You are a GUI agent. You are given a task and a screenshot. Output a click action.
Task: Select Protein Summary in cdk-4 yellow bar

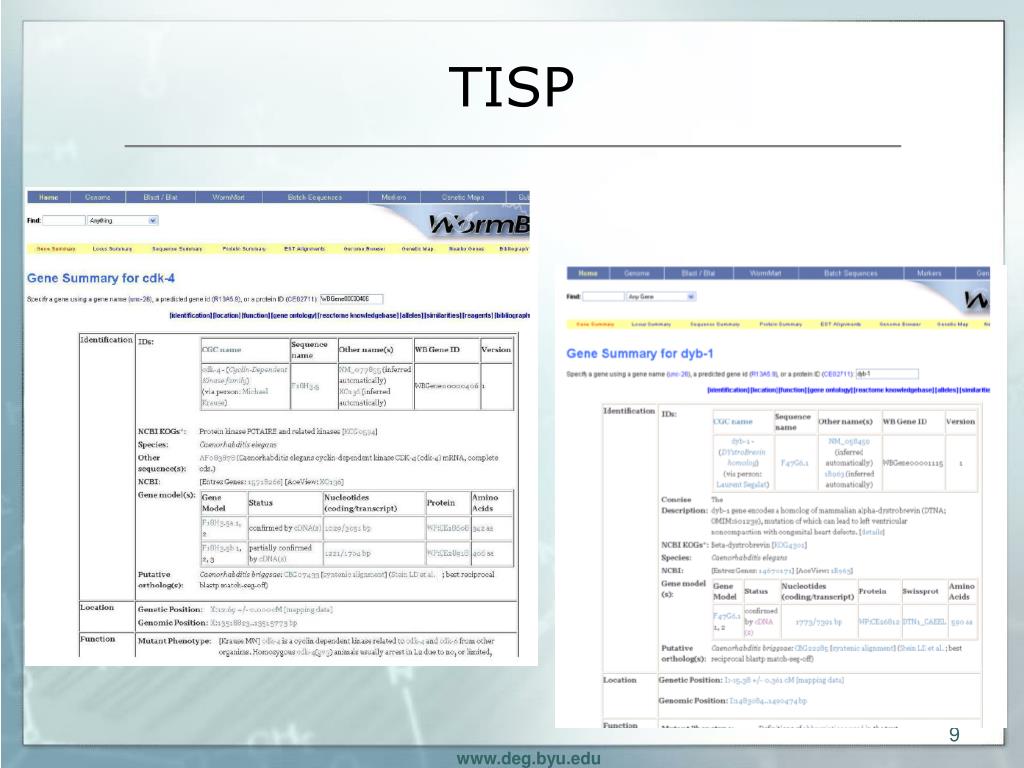pyautogui.click(x=244, y=249)
